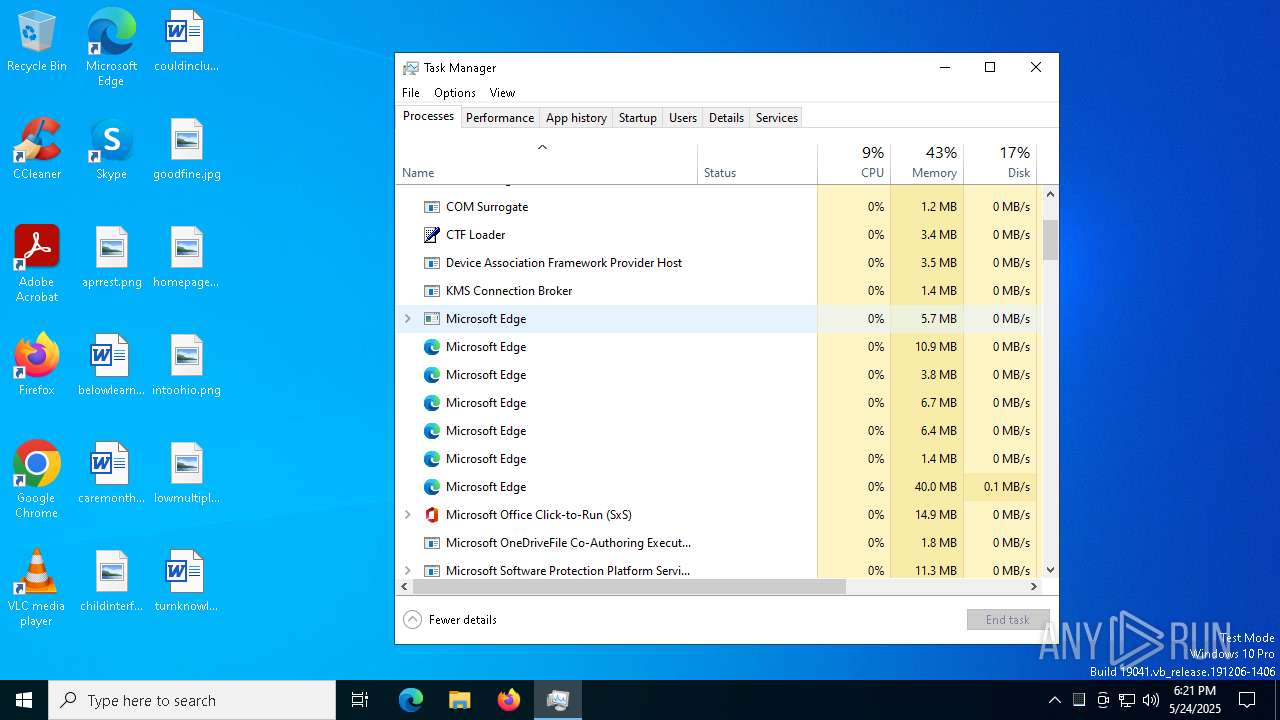Screen dimensions: 1280x720
Task: Select the COM Surrogate process name
Action: 487,207
